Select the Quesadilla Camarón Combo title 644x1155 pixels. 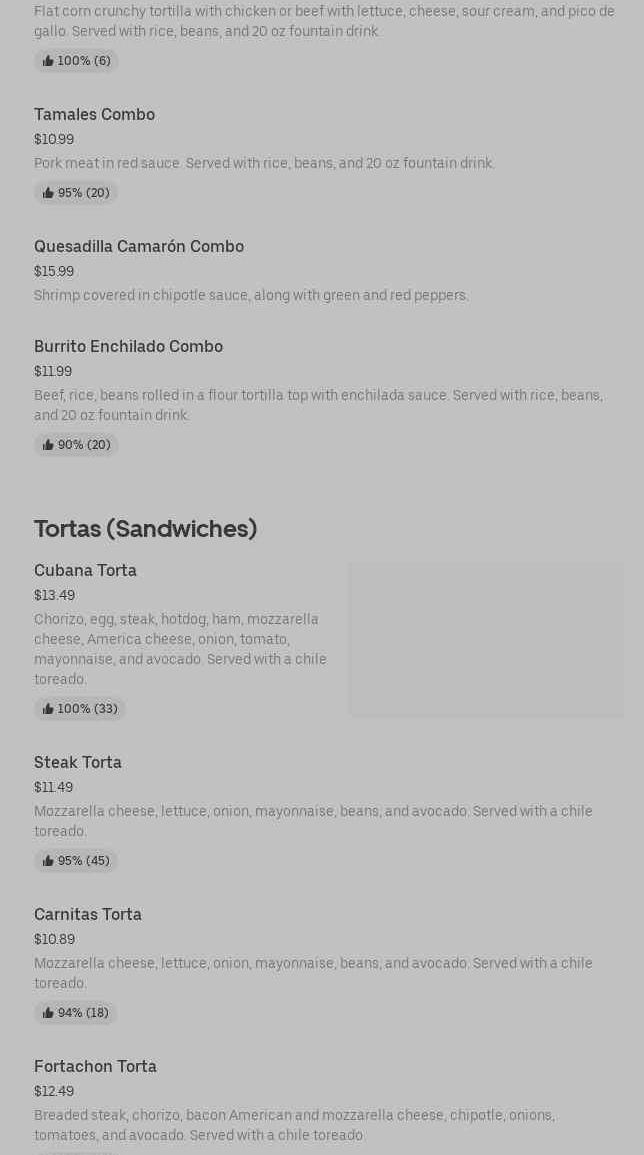[x=139, y=246]
